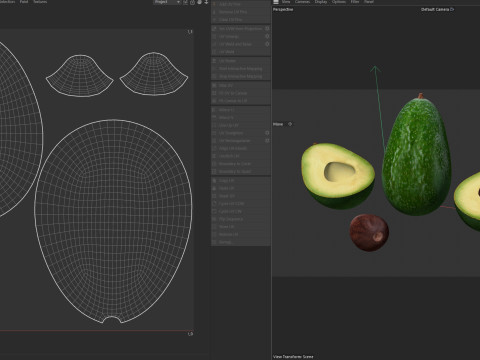Click the whole avocado model in viewport

(417, 157)
